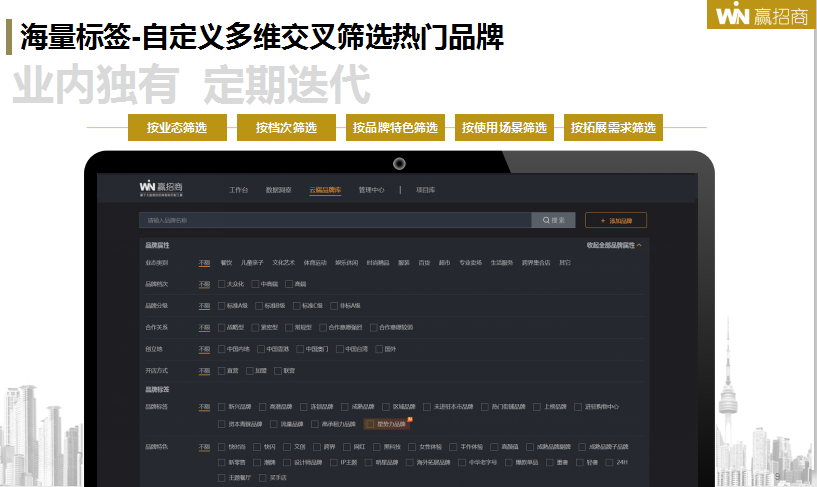Choose the 生活服务 category
Screen dimensions: 817x487
(x=502, y=263)
